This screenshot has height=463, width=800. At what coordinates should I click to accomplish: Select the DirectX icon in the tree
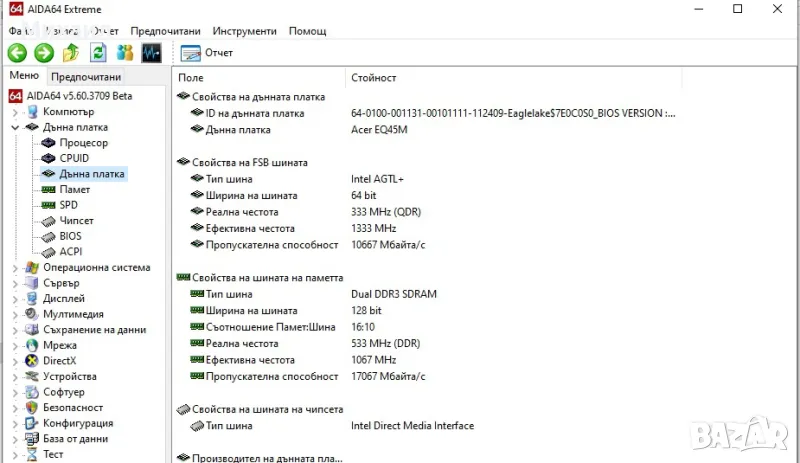pos(32,361)
